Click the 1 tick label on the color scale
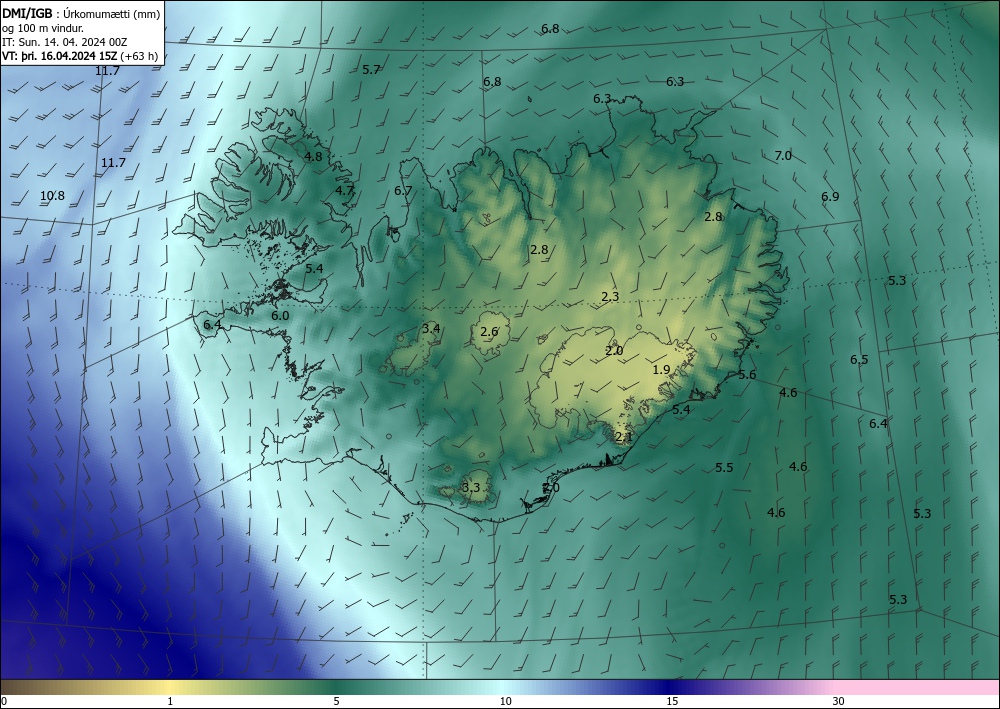Viewport: 1000px width, 709px height. tap(170, 701)
